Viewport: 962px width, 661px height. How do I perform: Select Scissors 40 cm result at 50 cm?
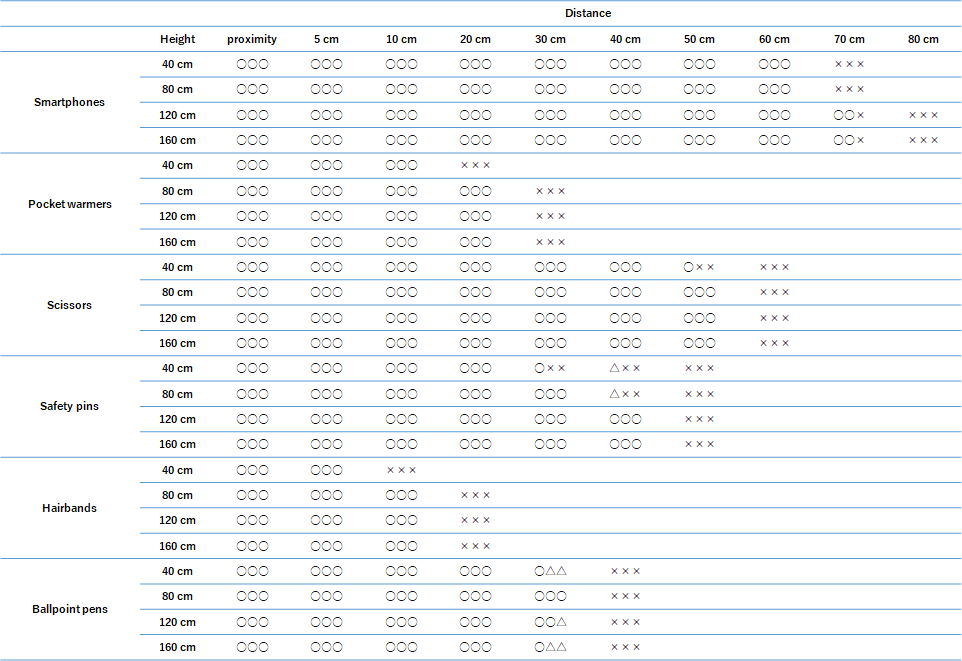pyautogui.click(x=699, y=267)
